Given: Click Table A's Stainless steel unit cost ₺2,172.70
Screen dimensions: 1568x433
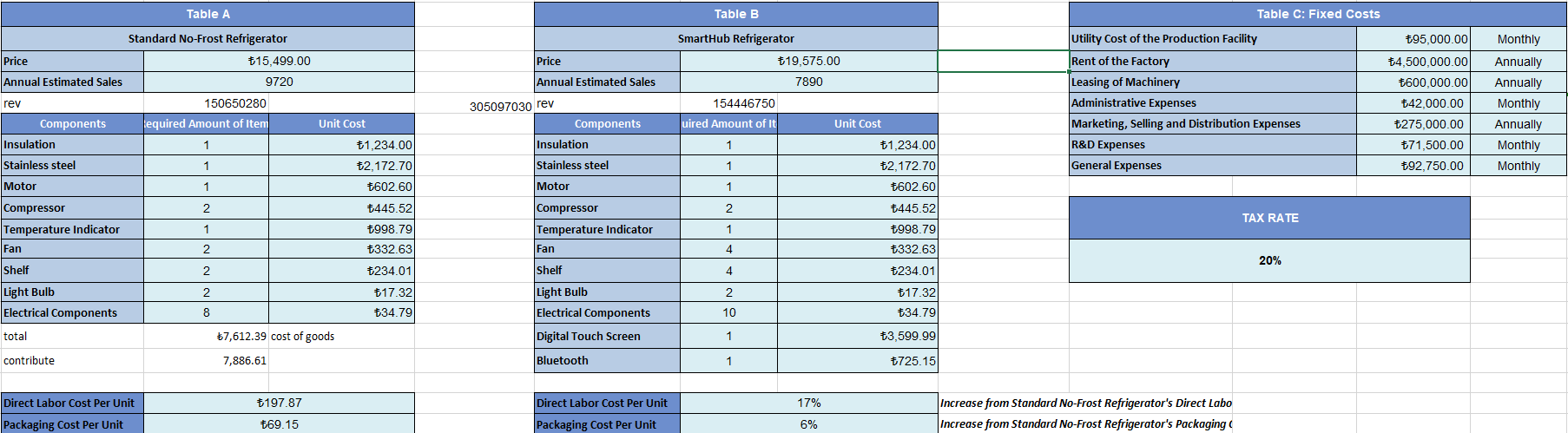Looking at the screenshot, I should coord(341,166).
